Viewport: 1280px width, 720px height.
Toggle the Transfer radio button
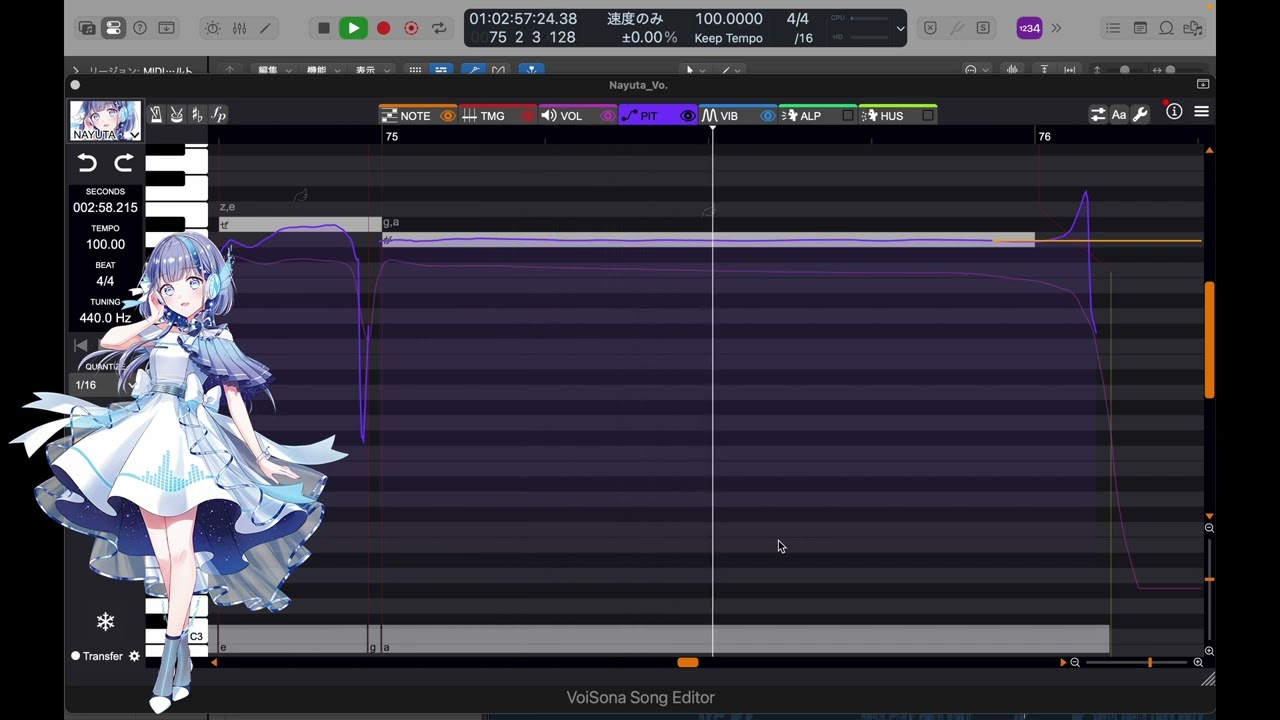click(x=75, y=656)
